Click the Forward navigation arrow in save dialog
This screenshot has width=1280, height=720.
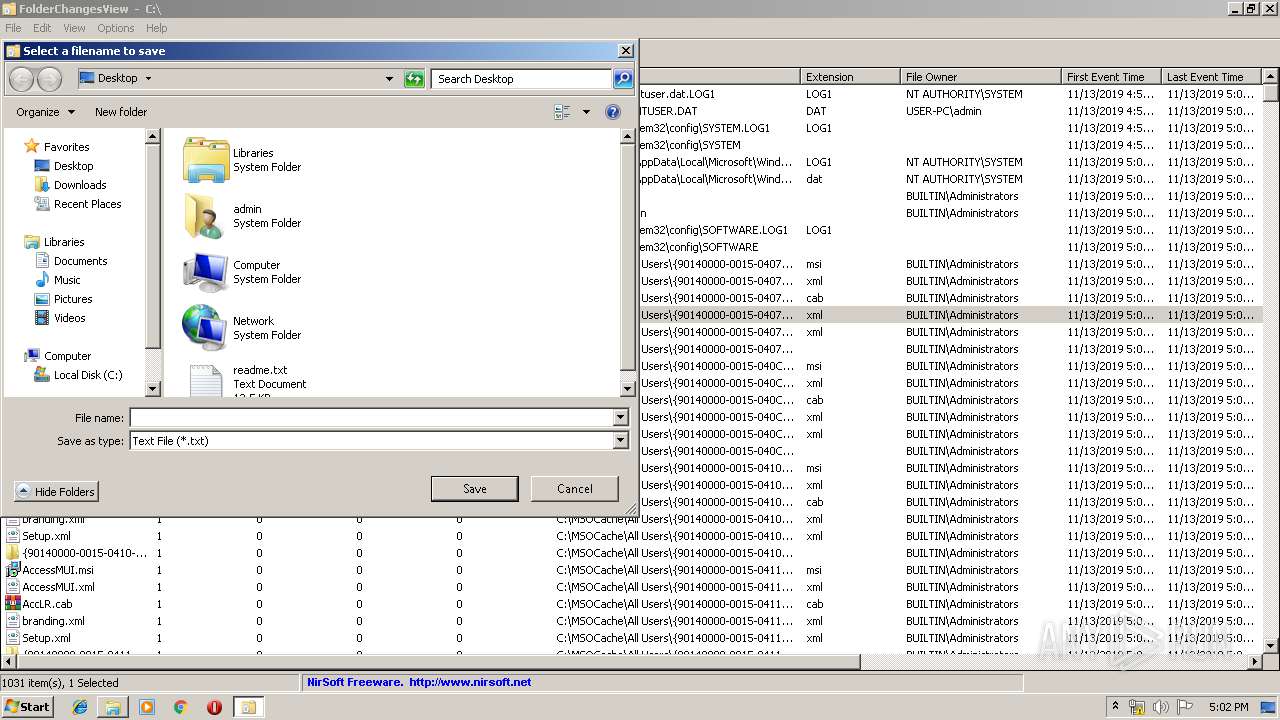click(49, 79)
